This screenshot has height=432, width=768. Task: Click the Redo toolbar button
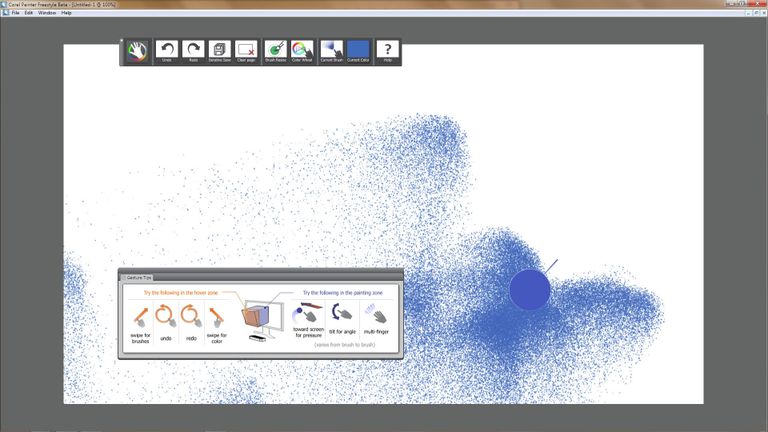pos(193,51)
